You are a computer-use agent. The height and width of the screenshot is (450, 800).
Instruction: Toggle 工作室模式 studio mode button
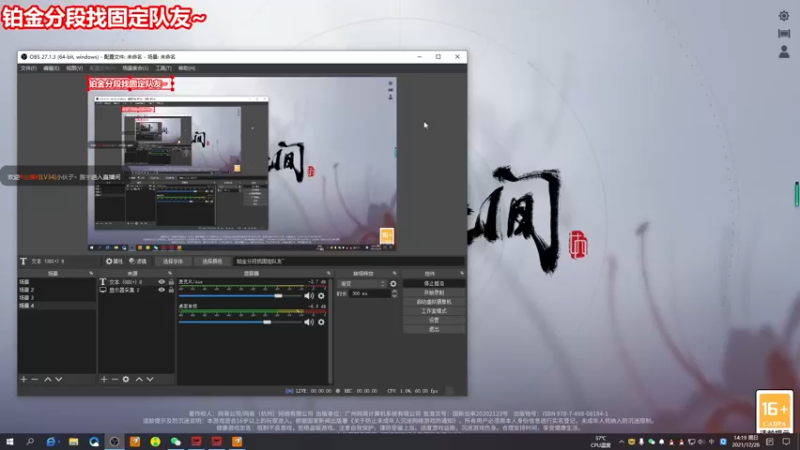tap(434, 311)
